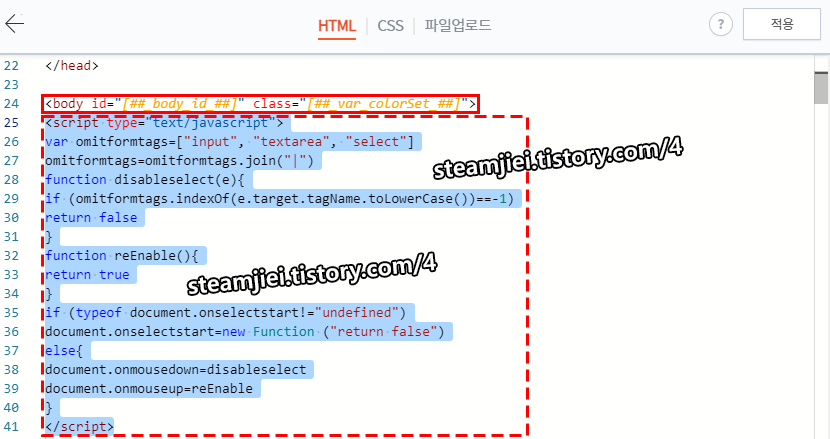Click the closing </script> tag line
Viewport: 830px width, 439px height.
click(x=79, y=426)
